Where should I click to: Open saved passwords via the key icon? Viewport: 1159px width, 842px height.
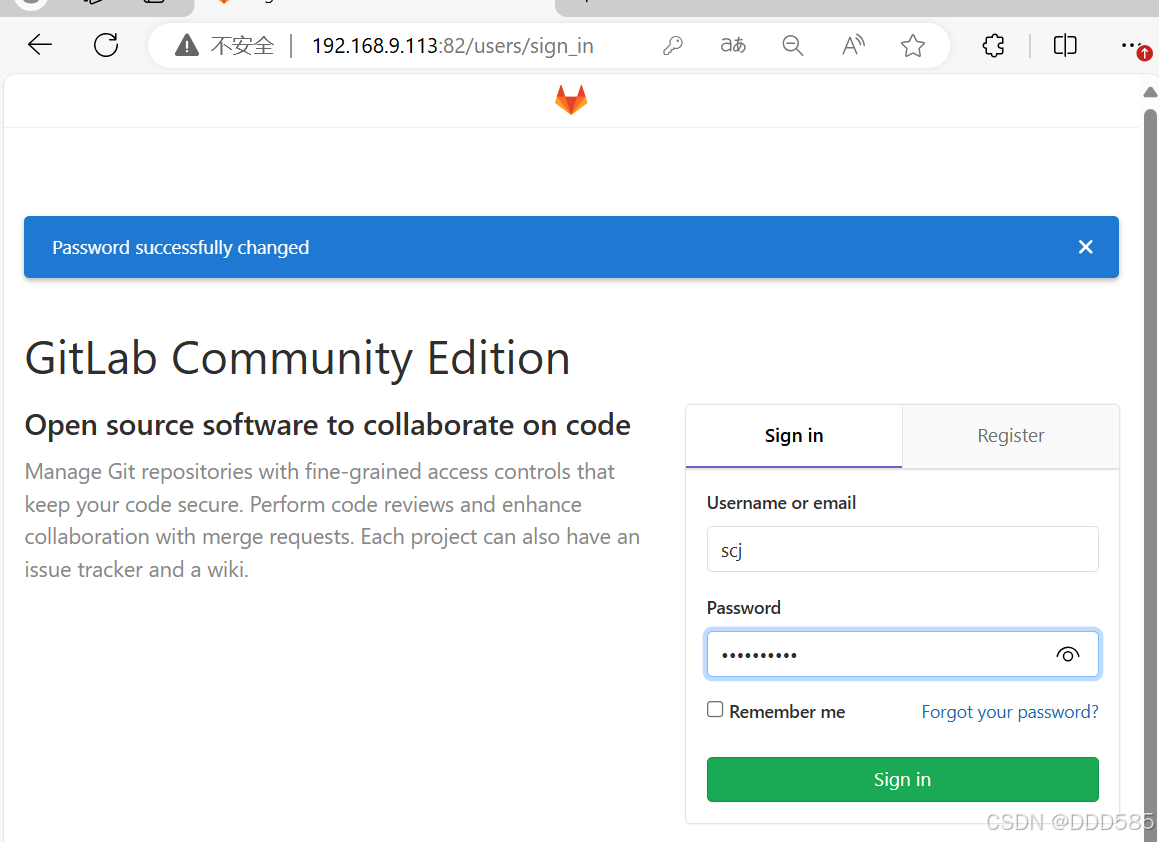673,46
